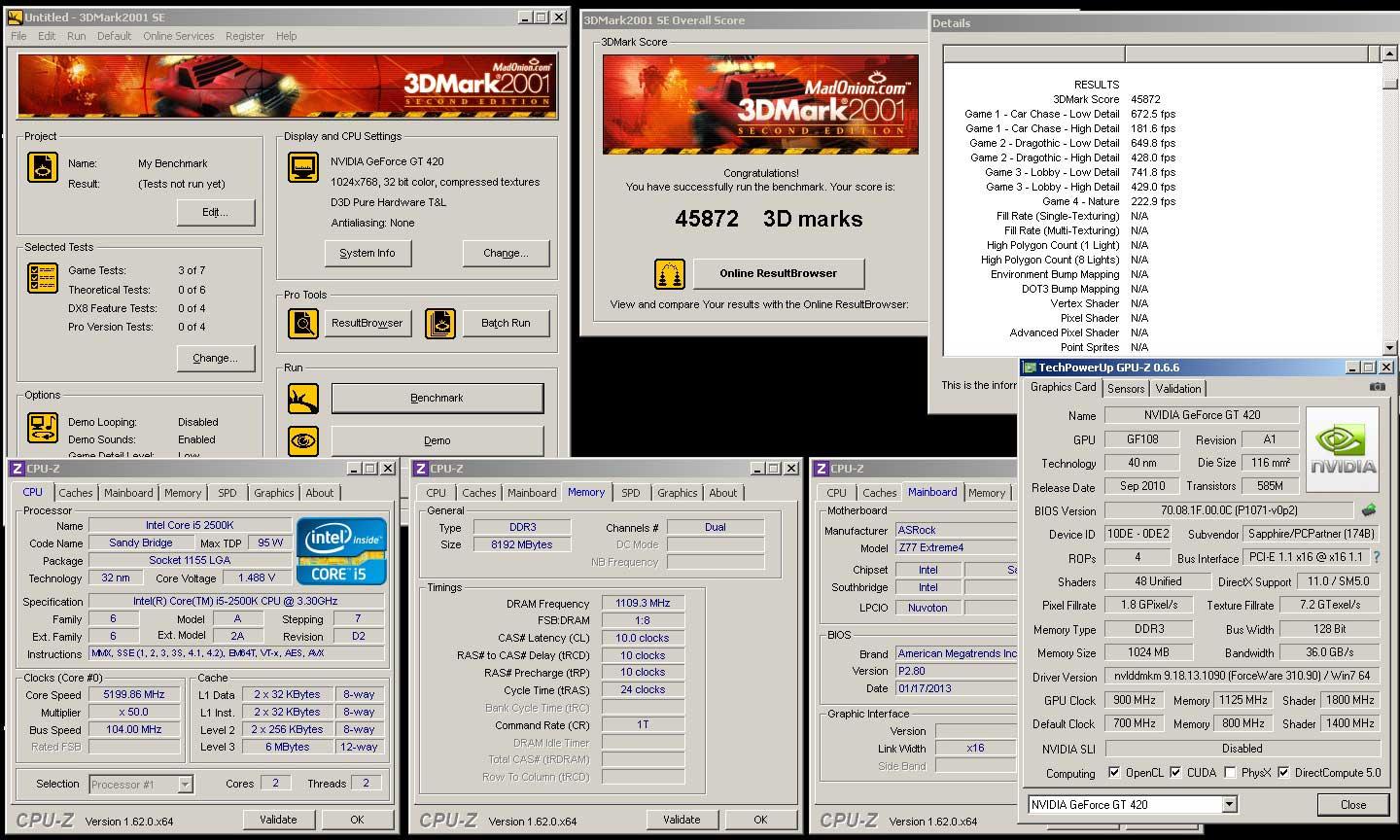This screenshot has width=1400, height=840.
Task: Open the Run menu in 3DMark2001
Action: click(x=77, y=36)
